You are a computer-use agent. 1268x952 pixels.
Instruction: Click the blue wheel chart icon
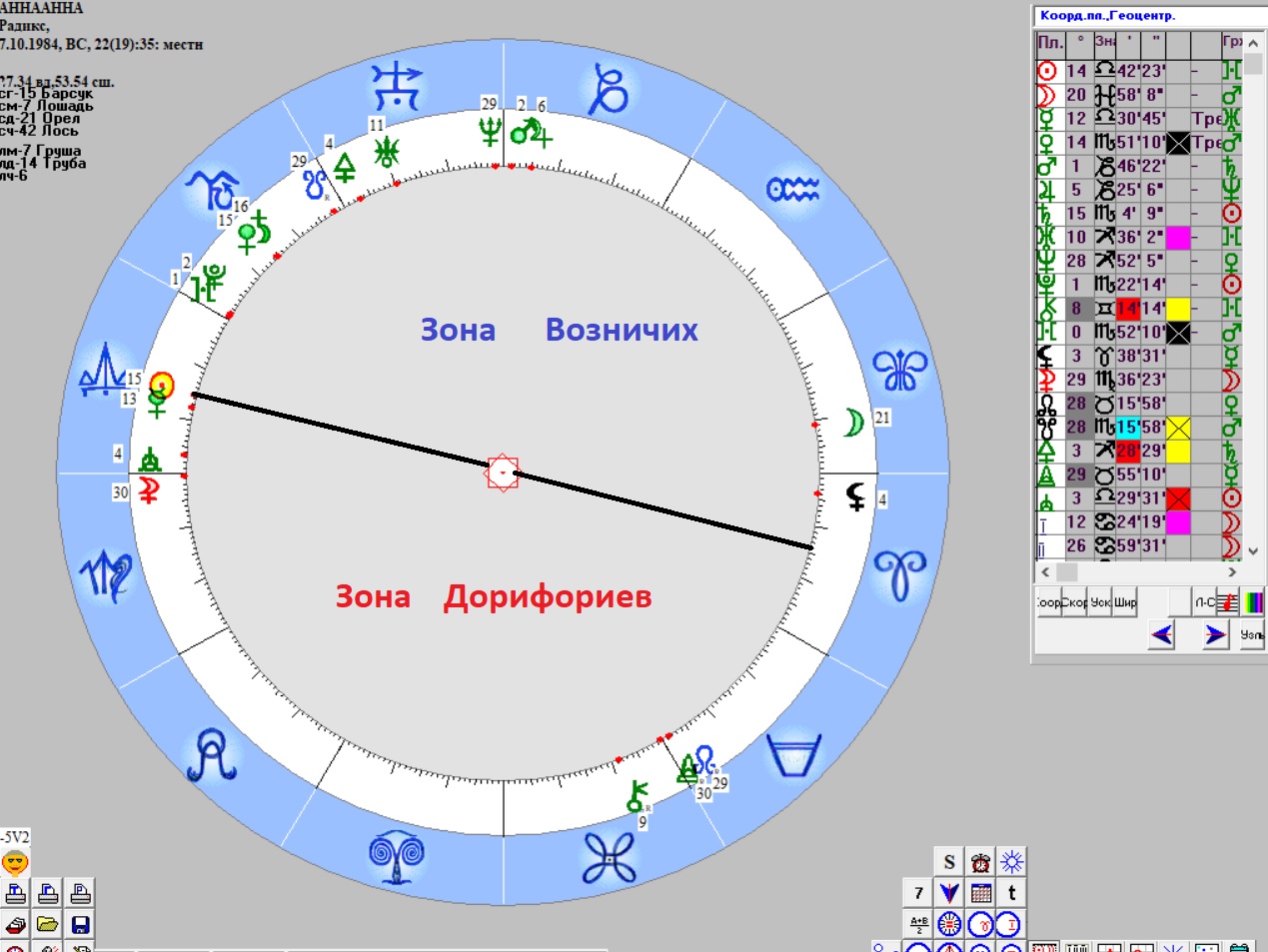tap(949, 924)
